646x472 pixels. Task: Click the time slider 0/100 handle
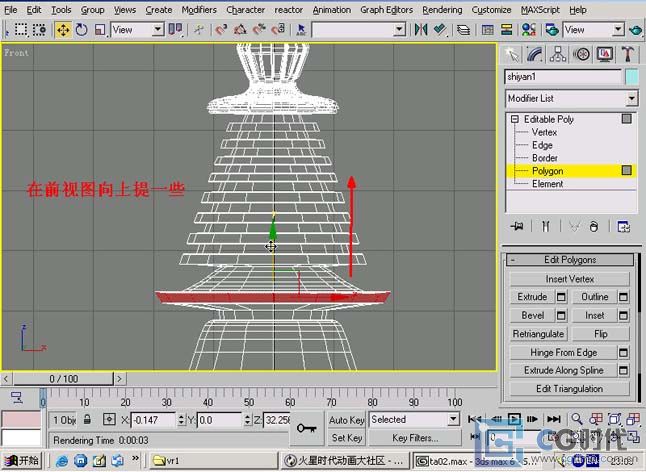coord(63,379)
